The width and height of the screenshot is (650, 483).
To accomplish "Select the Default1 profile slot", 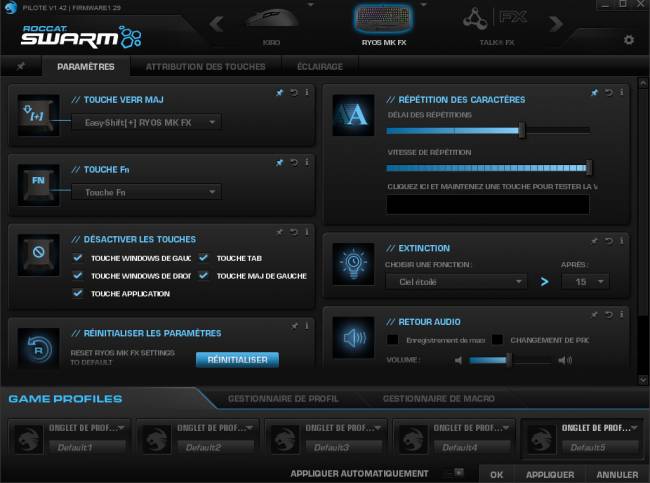I will click(x=69, y=438).
